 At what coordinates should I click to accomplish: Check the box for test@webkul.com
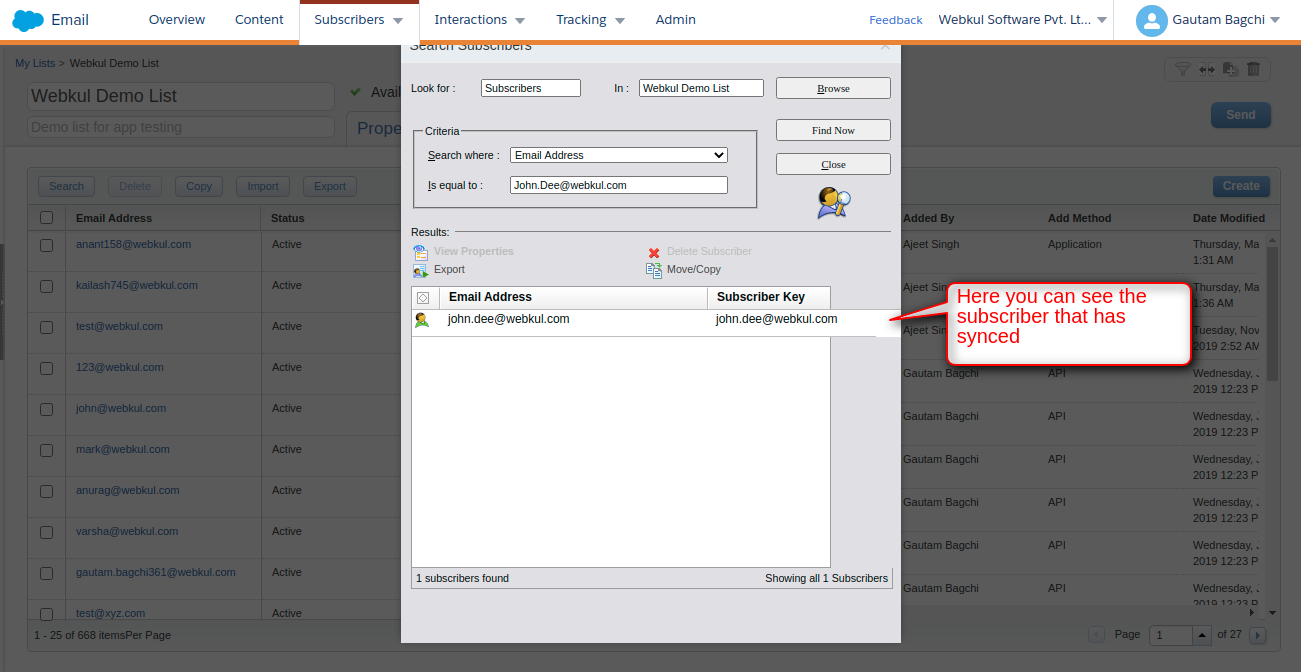(x=46, y=327)
